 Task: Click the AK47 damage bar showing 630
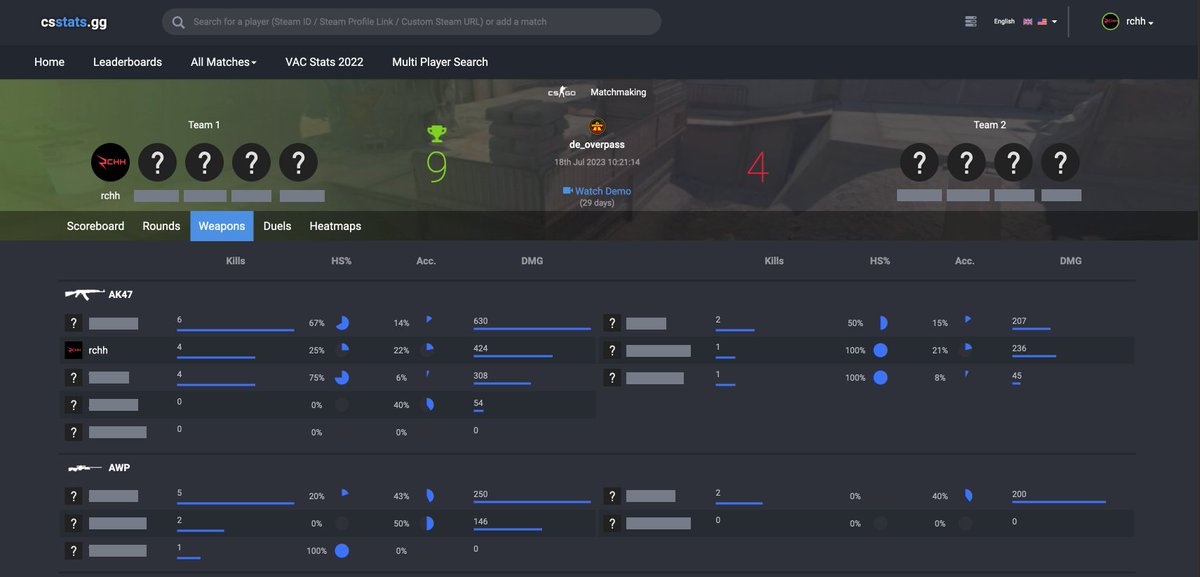532,328
